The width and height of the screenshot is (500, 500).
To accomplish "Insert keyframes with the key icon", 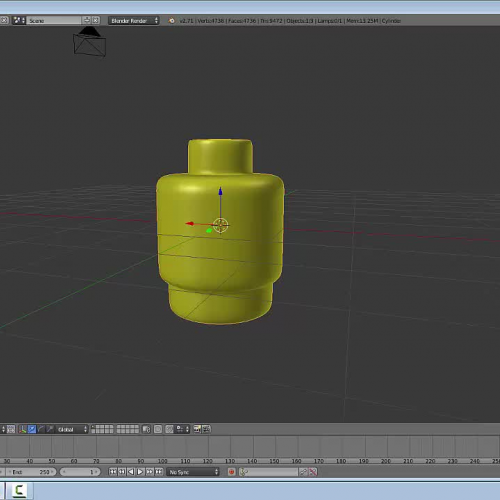I will tap(303, 472).
